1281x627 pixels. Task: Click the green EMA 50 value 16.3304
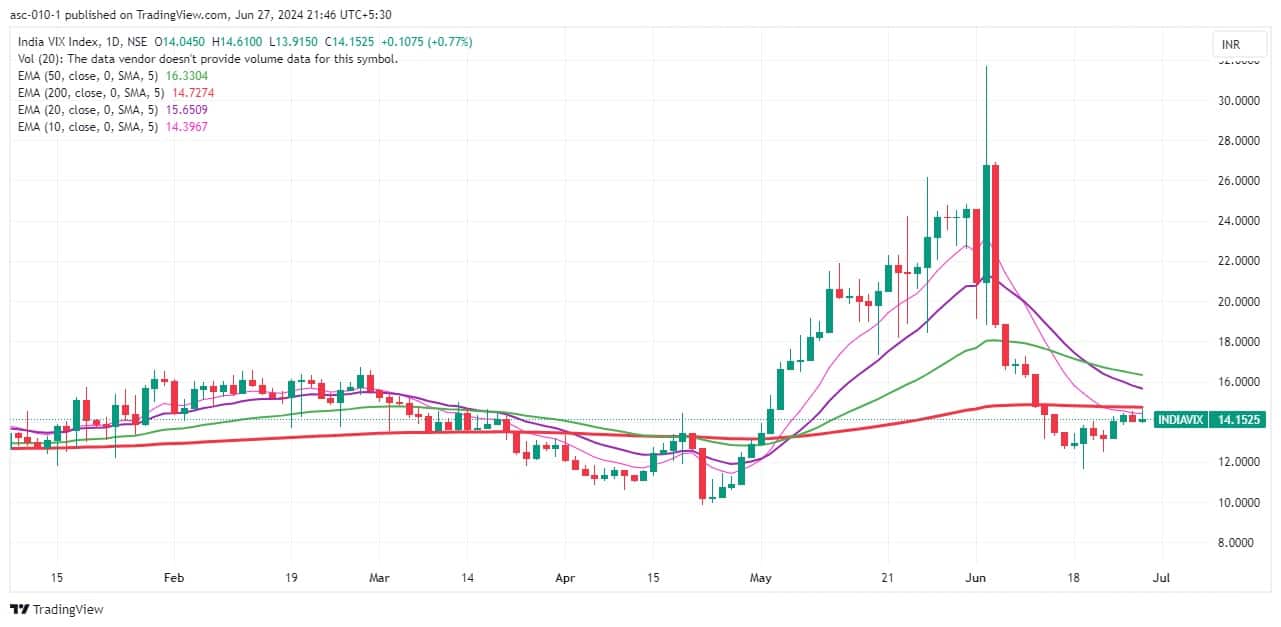point(188,76)
